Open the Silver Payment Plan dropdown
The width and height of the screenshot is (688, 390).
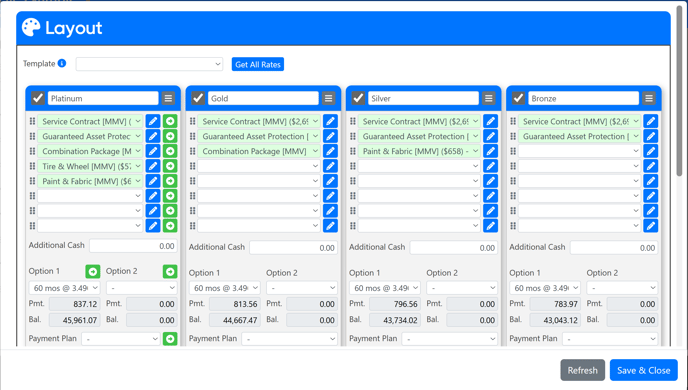(450, 339)
